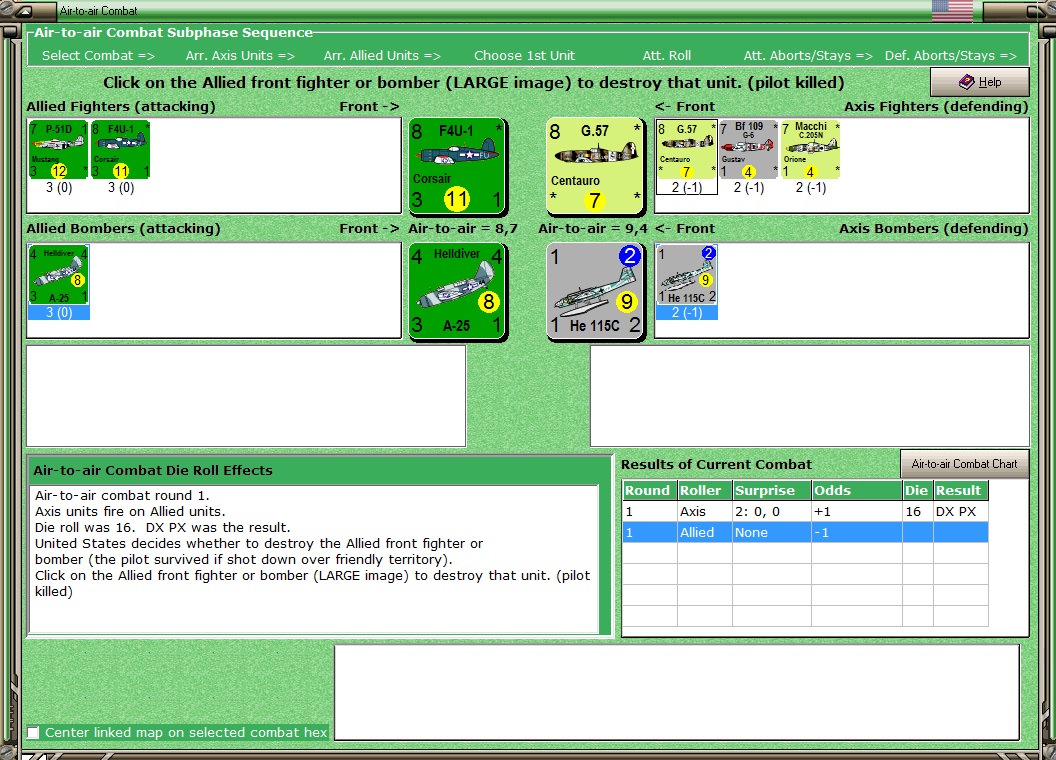The height and width of the screenshot is (760, 1056).
Task: Select the highlighted Allied round 1 row
Action: tap(805, 532)
